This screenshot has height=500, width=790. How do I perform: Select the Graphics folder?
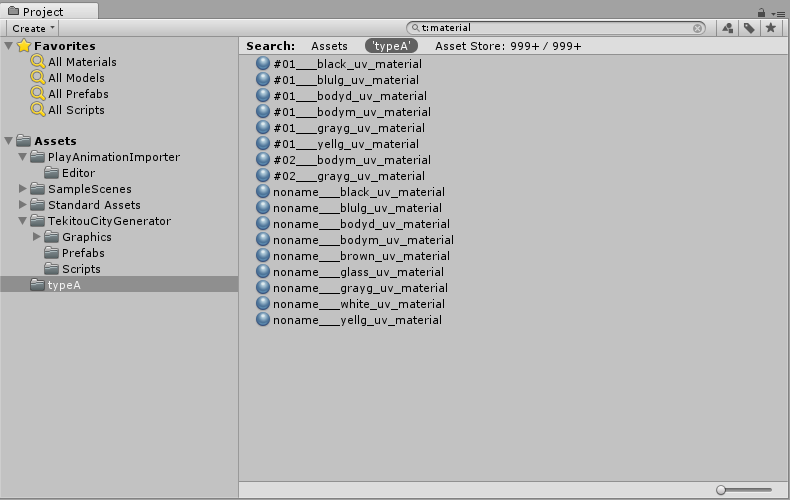coord(87,237)
